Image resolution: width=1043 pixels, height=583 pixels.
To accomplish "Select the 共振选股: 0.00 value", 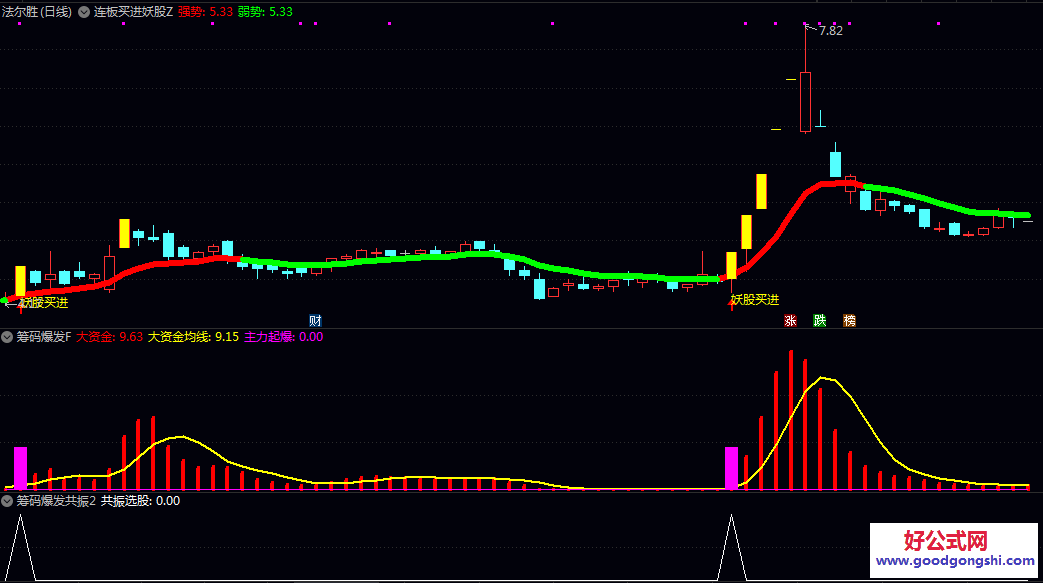I will coord(140,500).
